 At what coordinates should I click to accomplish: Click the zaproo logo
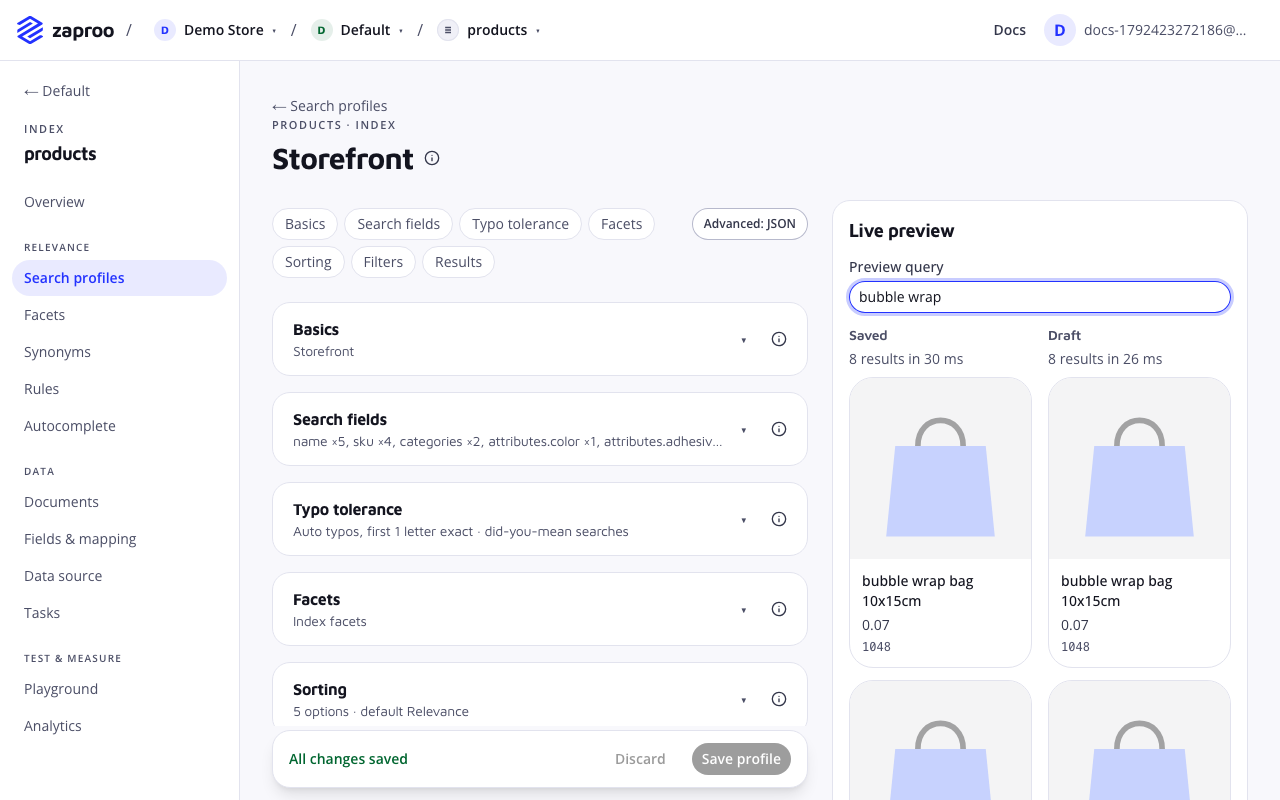click(x=66, y=30)
